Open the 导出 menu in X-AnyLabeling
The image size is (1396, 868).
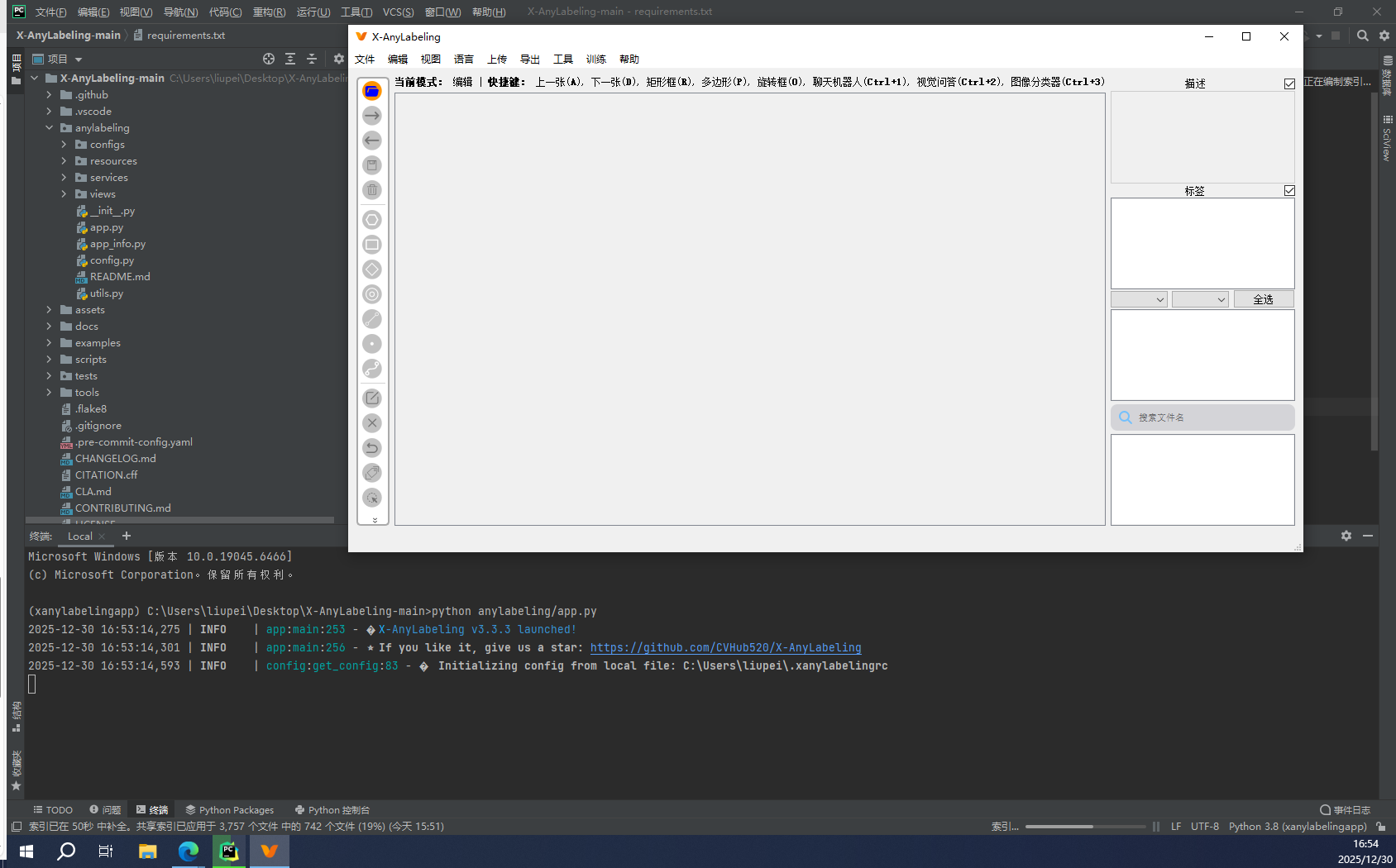click(x=530, y=60)
